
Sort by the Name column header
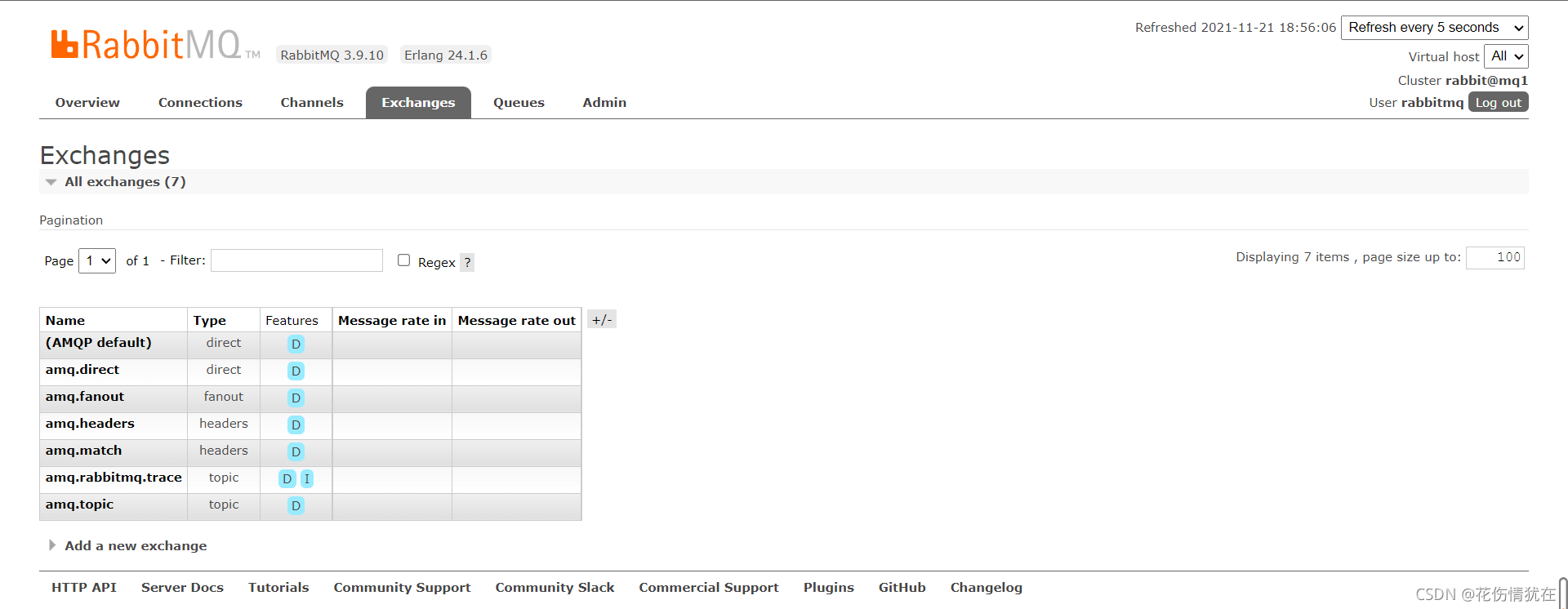[65, 320]
